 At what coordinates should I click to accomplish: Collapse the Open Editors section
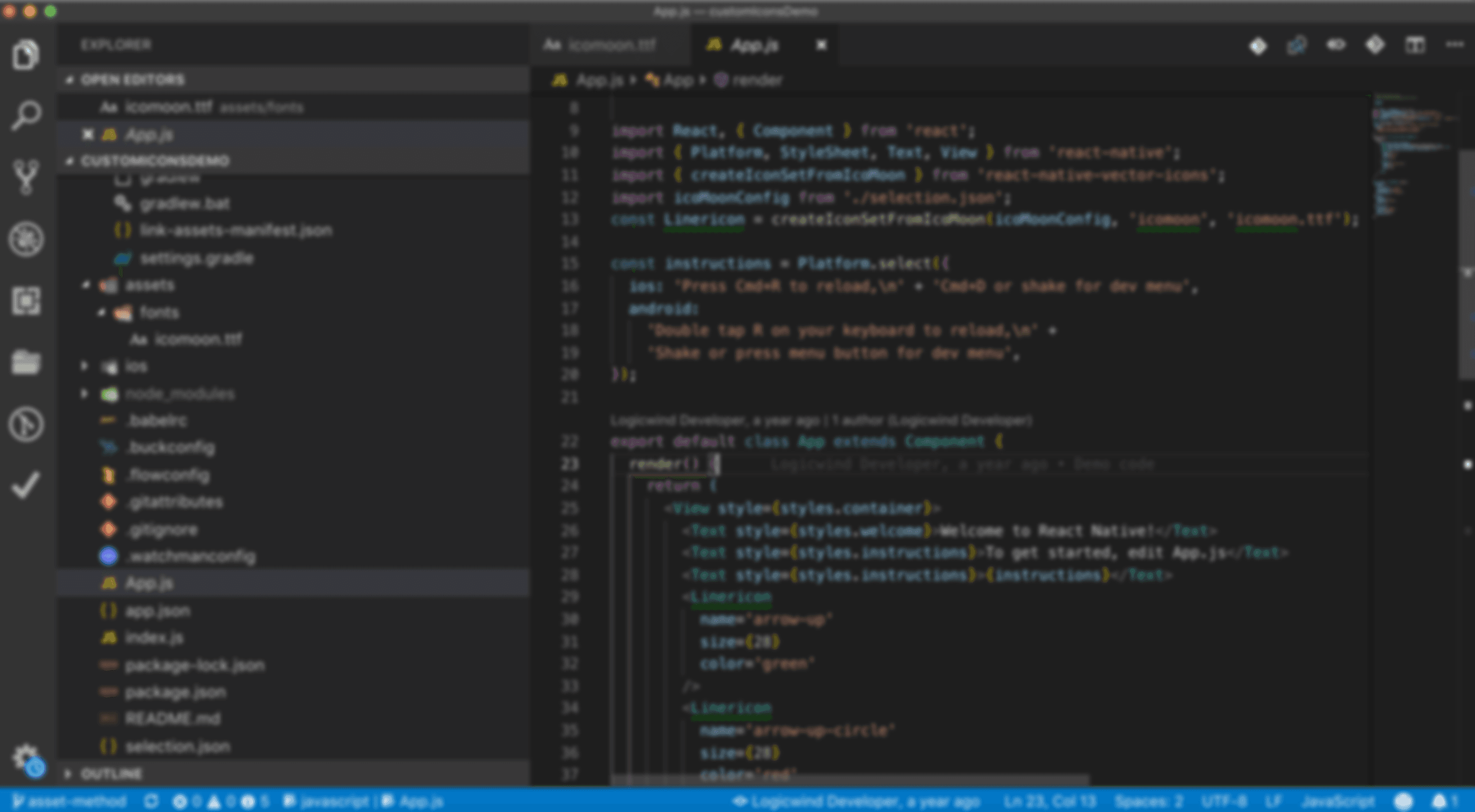(132, 80)
